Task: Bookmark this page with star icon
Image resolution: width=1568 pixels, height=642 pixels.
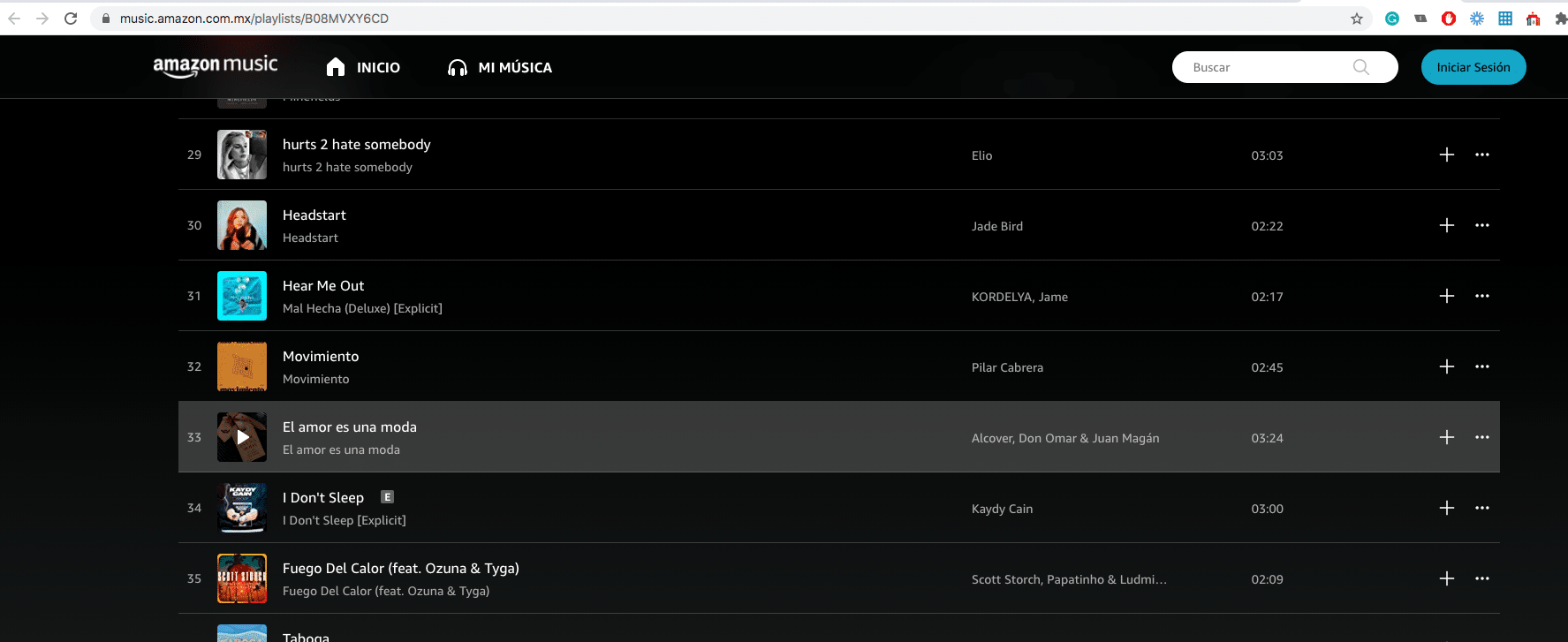Action: 1356,19
